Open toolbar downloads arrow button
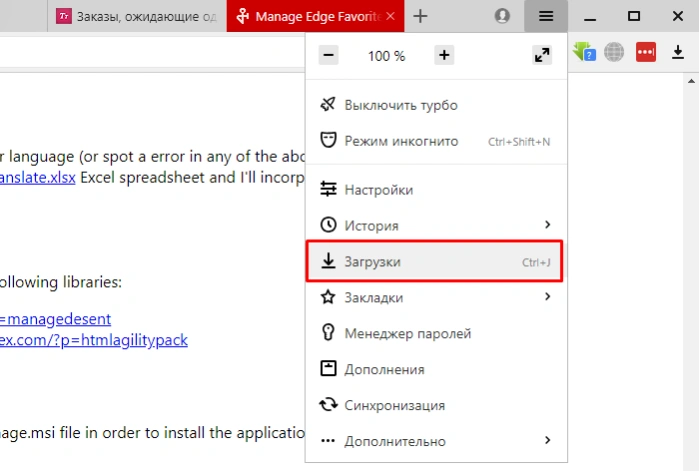The image size is (699, 471). pyautogui.click(x=678, y=52)
